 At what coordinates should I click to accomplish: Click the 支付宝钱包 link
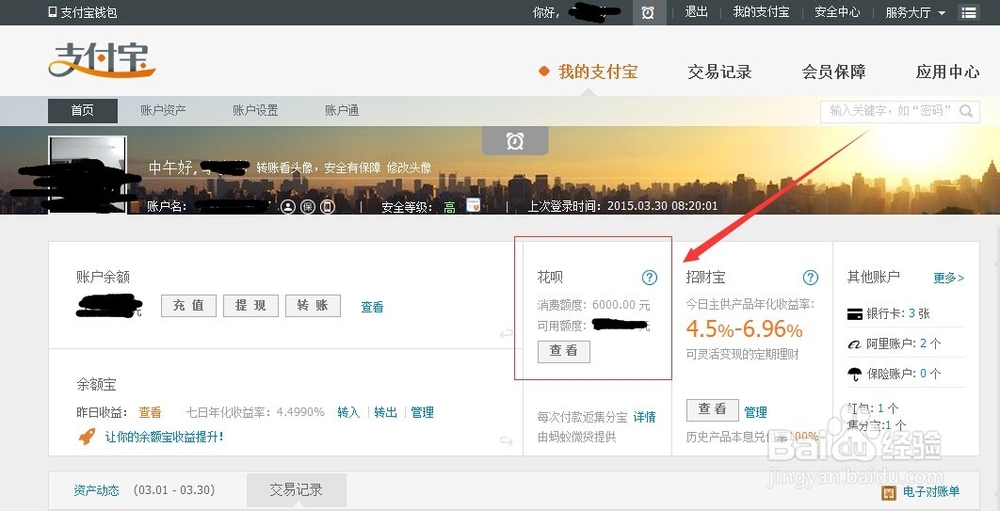(x=89, y=12)
